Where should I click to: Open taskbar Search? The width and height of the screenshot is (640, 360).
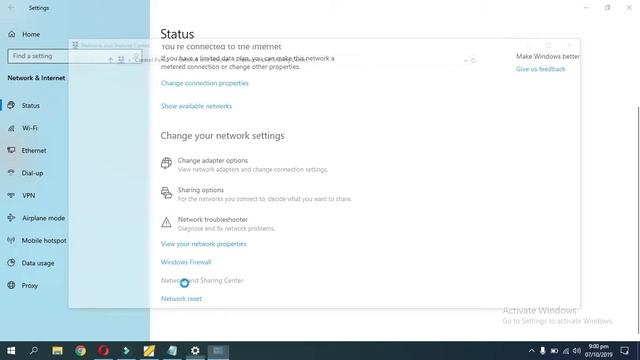point(34,351)
